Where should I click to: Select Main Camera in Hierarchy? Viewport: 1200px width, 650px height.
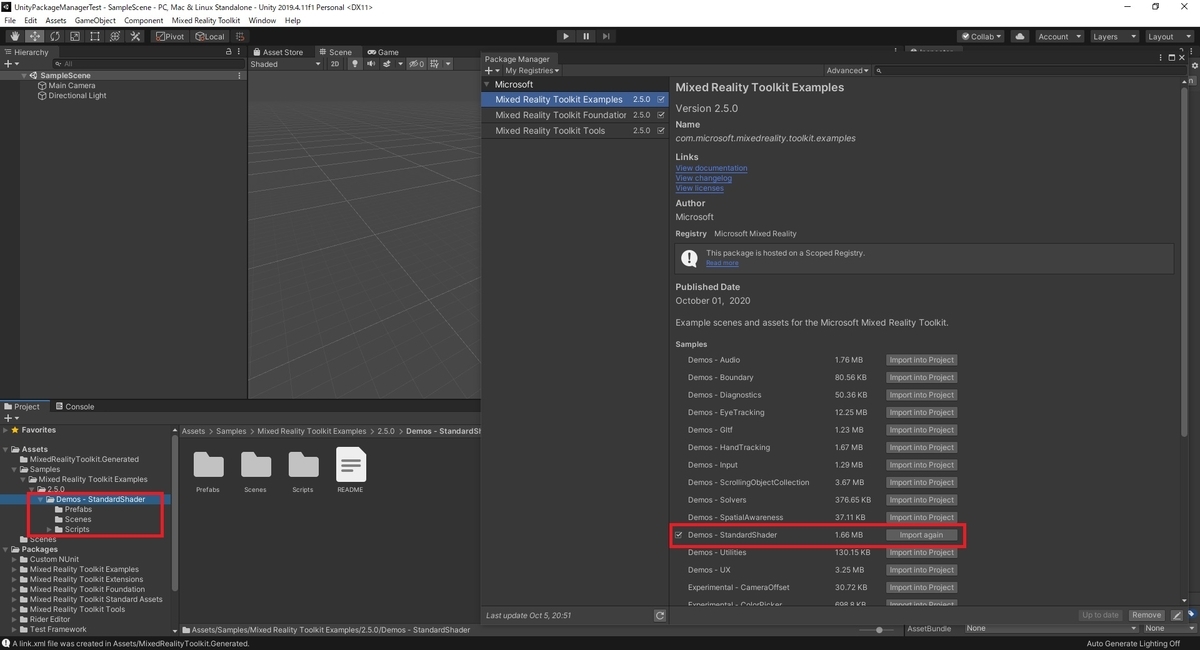(72, 86)
